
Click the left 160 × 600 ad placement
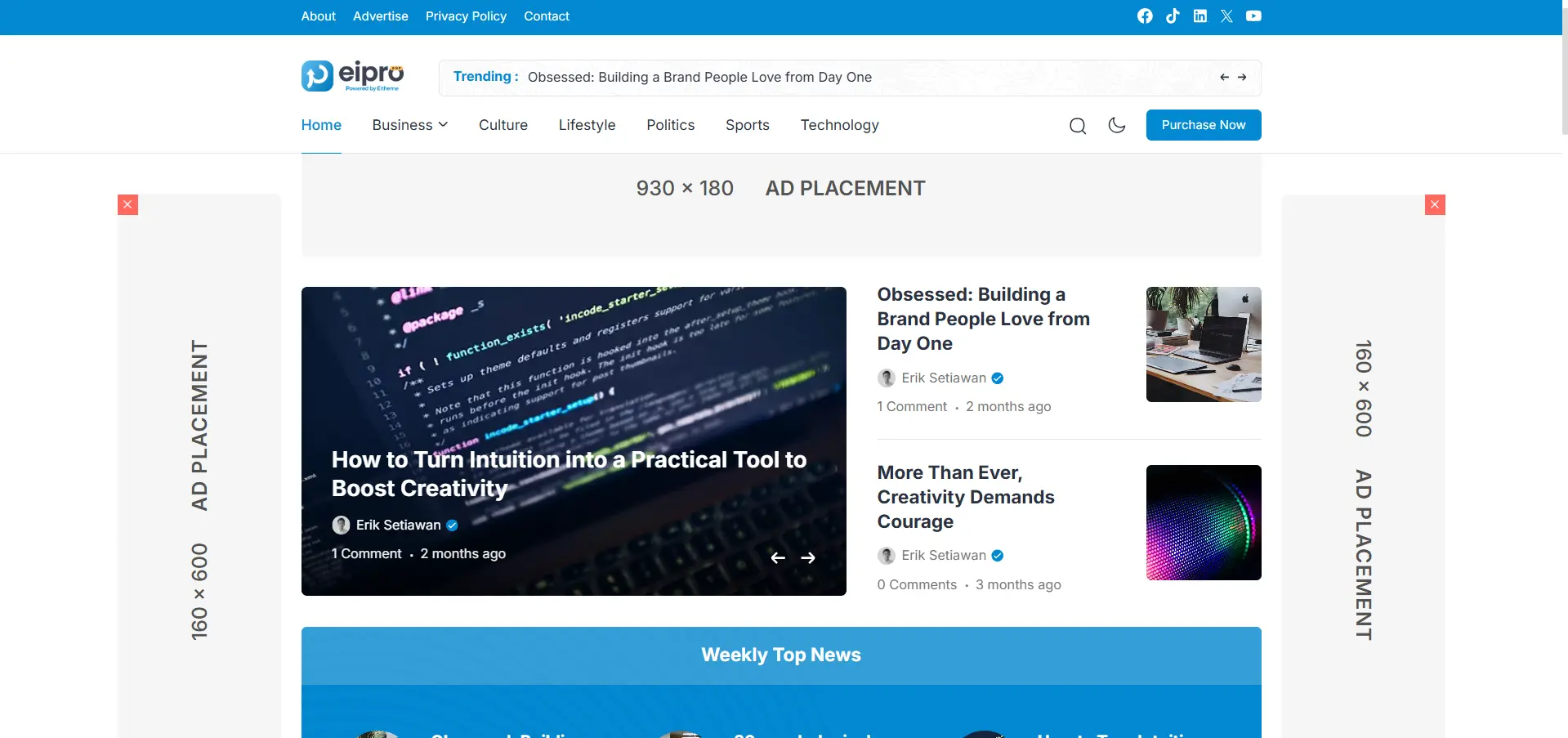[x=199, y=466]
